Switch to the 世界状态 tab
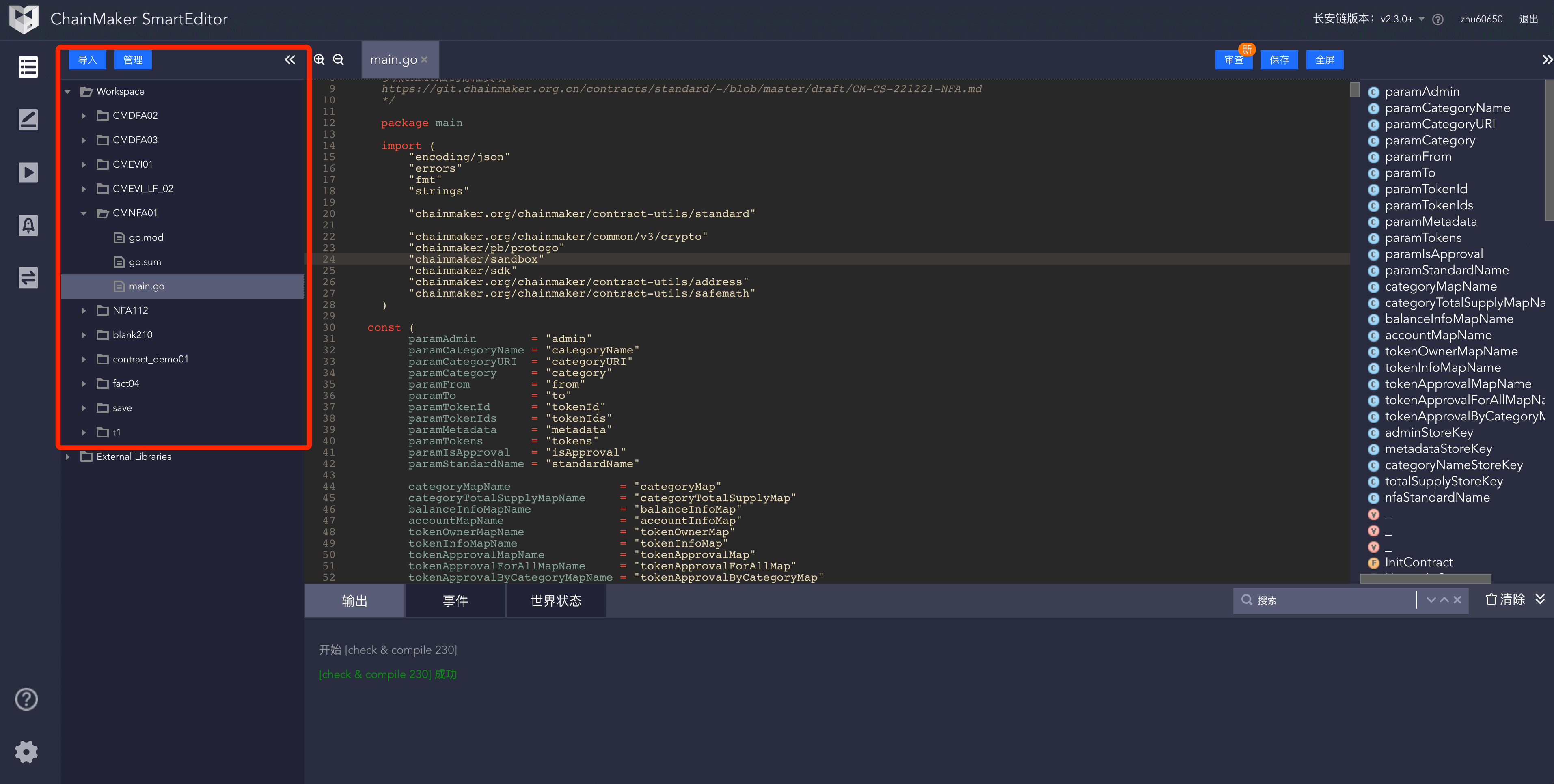 [x=556, y=601]
